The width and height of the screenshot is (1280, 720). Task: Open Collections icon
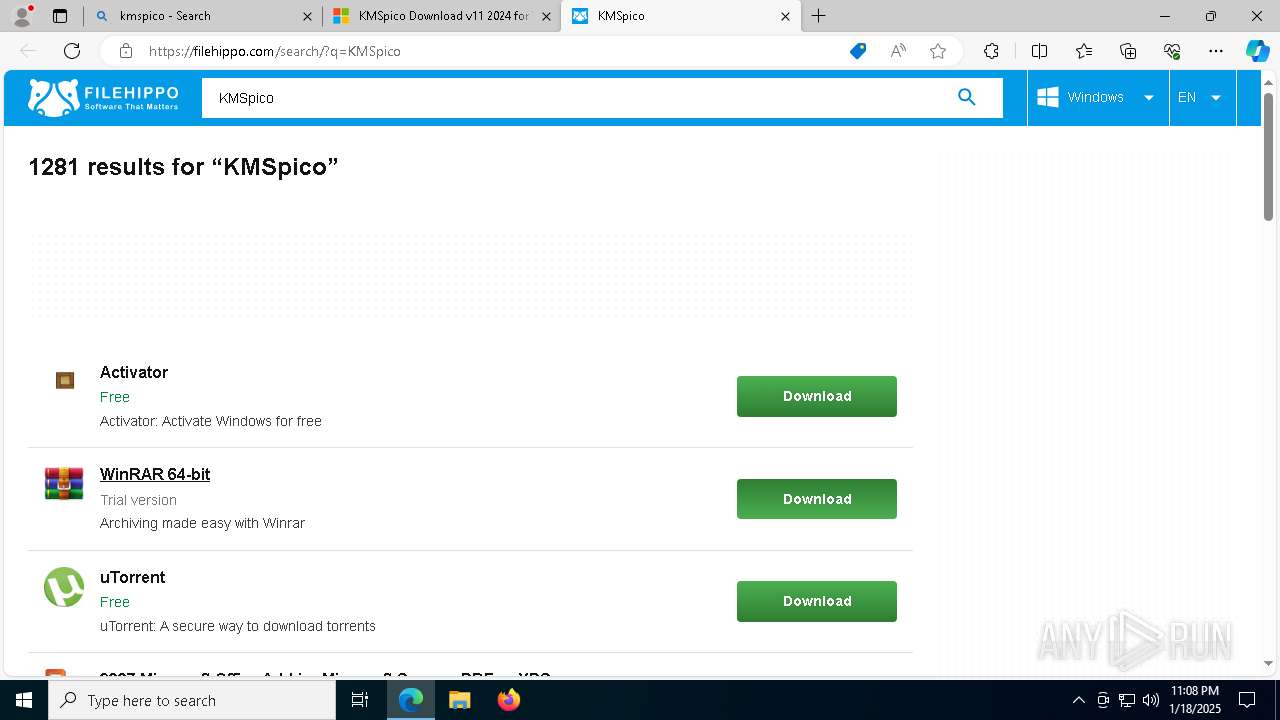pyautogui.click(x=1128, y=51)
